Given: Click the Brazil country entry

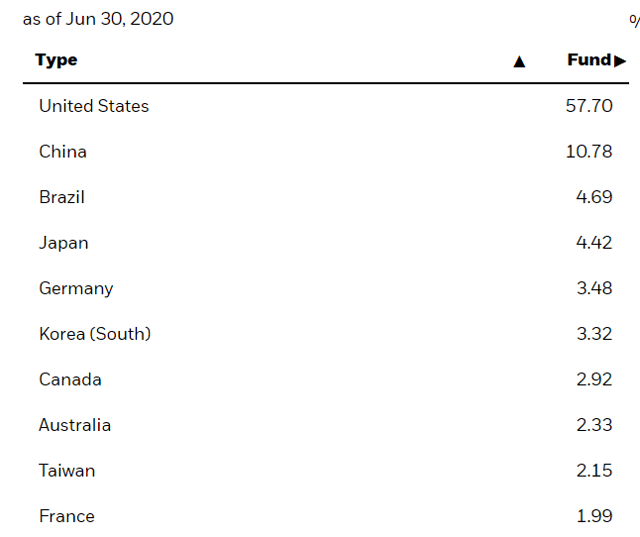Looking at the screenshot, I should point(62,197).
